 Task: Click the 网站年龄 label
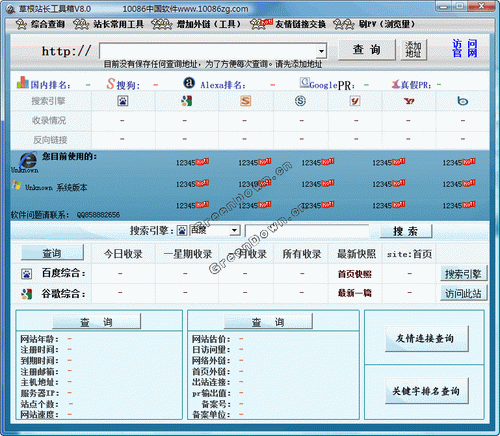pyautogui.click(x=39, y=339)
